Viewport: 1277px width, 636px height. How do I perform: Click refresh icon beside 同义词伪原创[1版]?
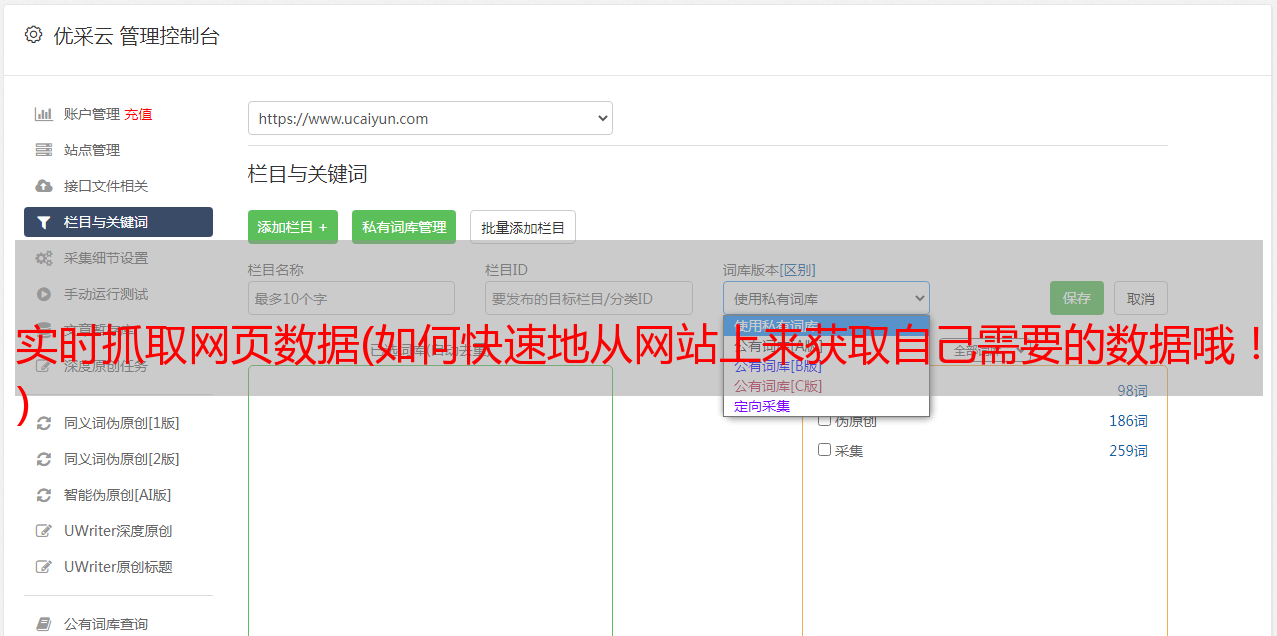44,423
